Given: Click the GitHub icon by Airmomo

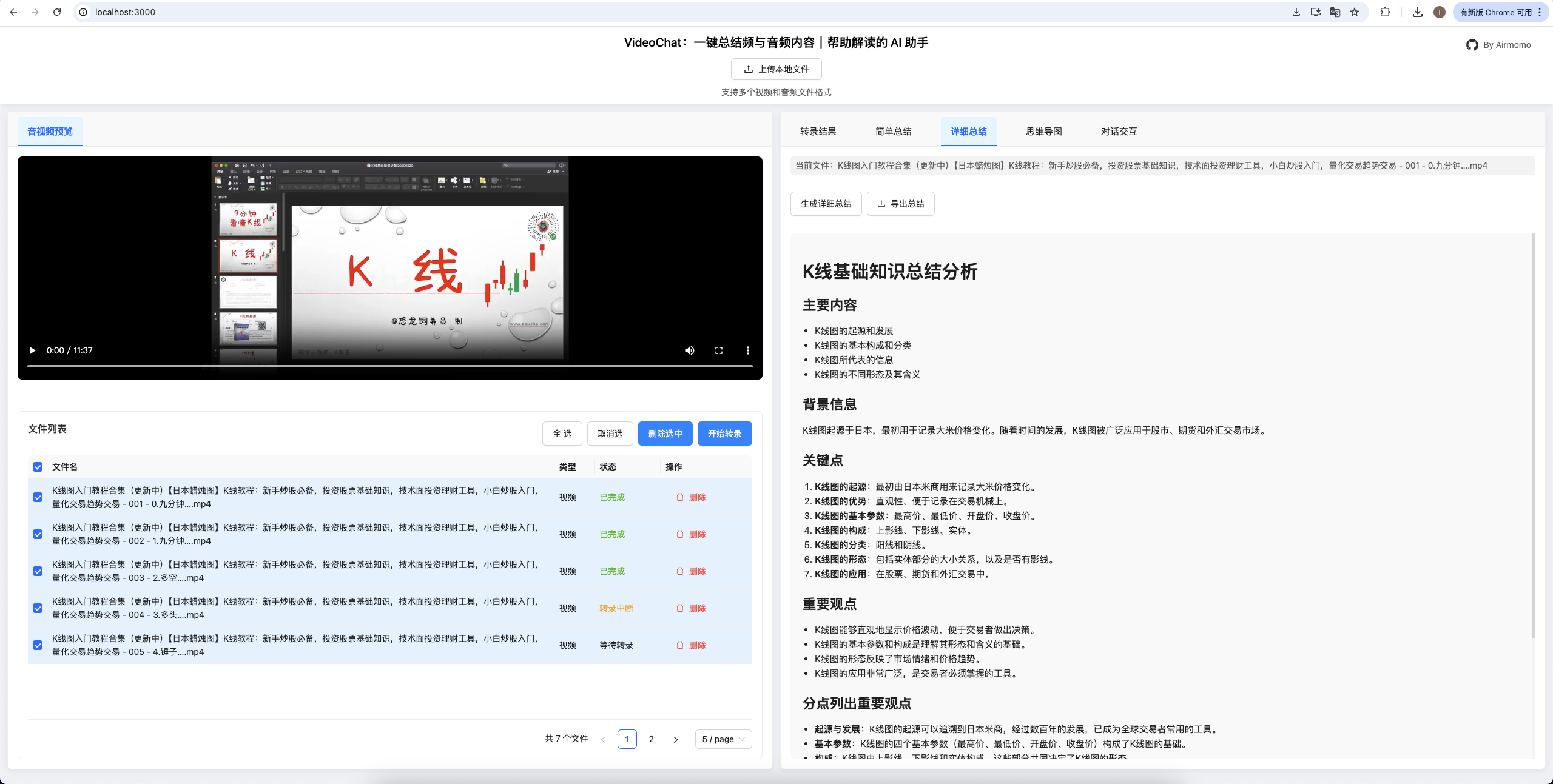Looking at the screenshot, I should 1472,45.
